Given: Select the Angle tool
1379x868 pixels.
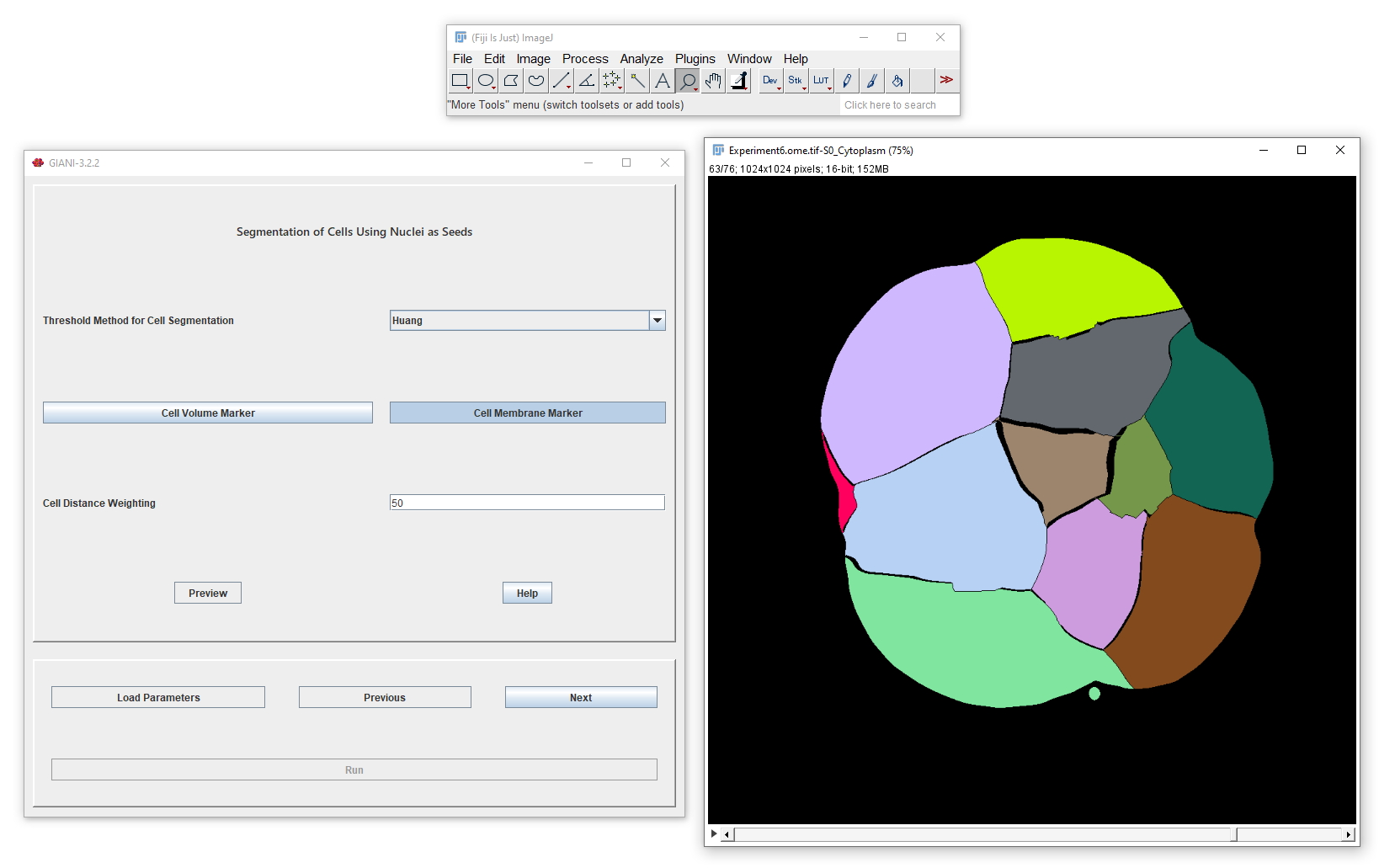Looking at the screenshot, I should click(587, 81).
